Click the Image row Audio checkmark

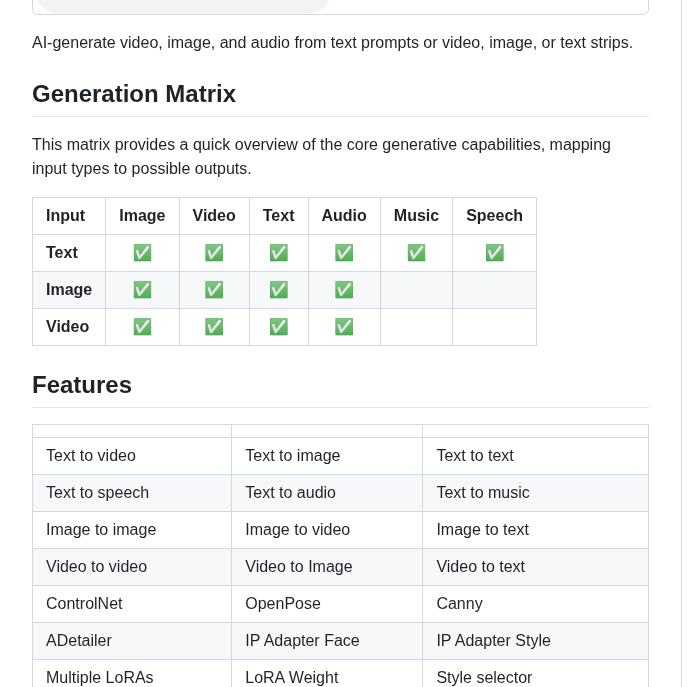pos(344,290)
